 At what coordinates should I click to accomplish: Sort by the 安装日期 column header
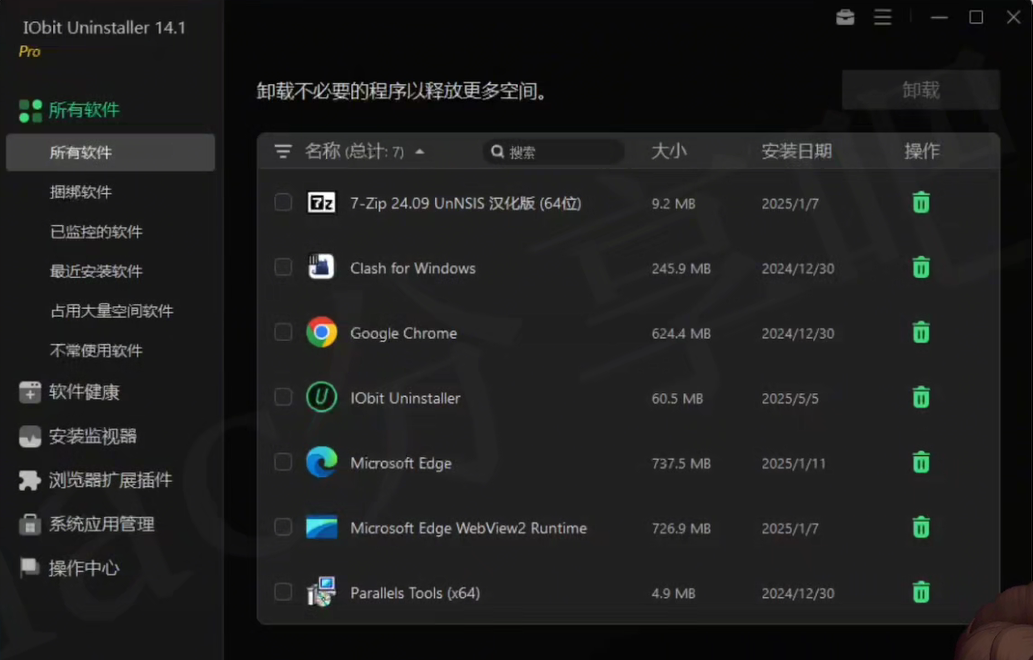pos(796,151)
